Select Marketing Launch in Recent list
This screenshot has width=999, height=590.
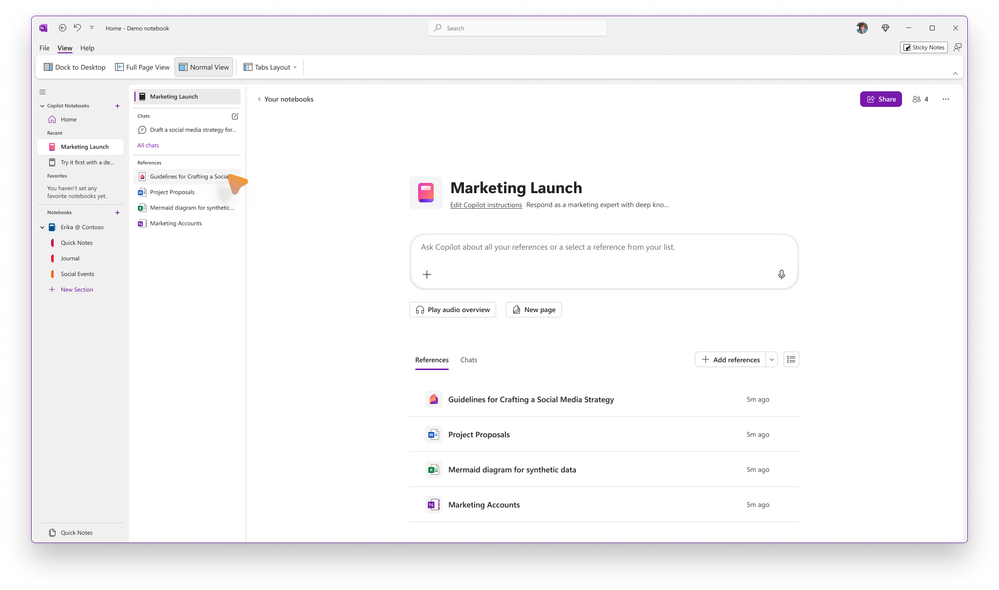pos(80,147)
